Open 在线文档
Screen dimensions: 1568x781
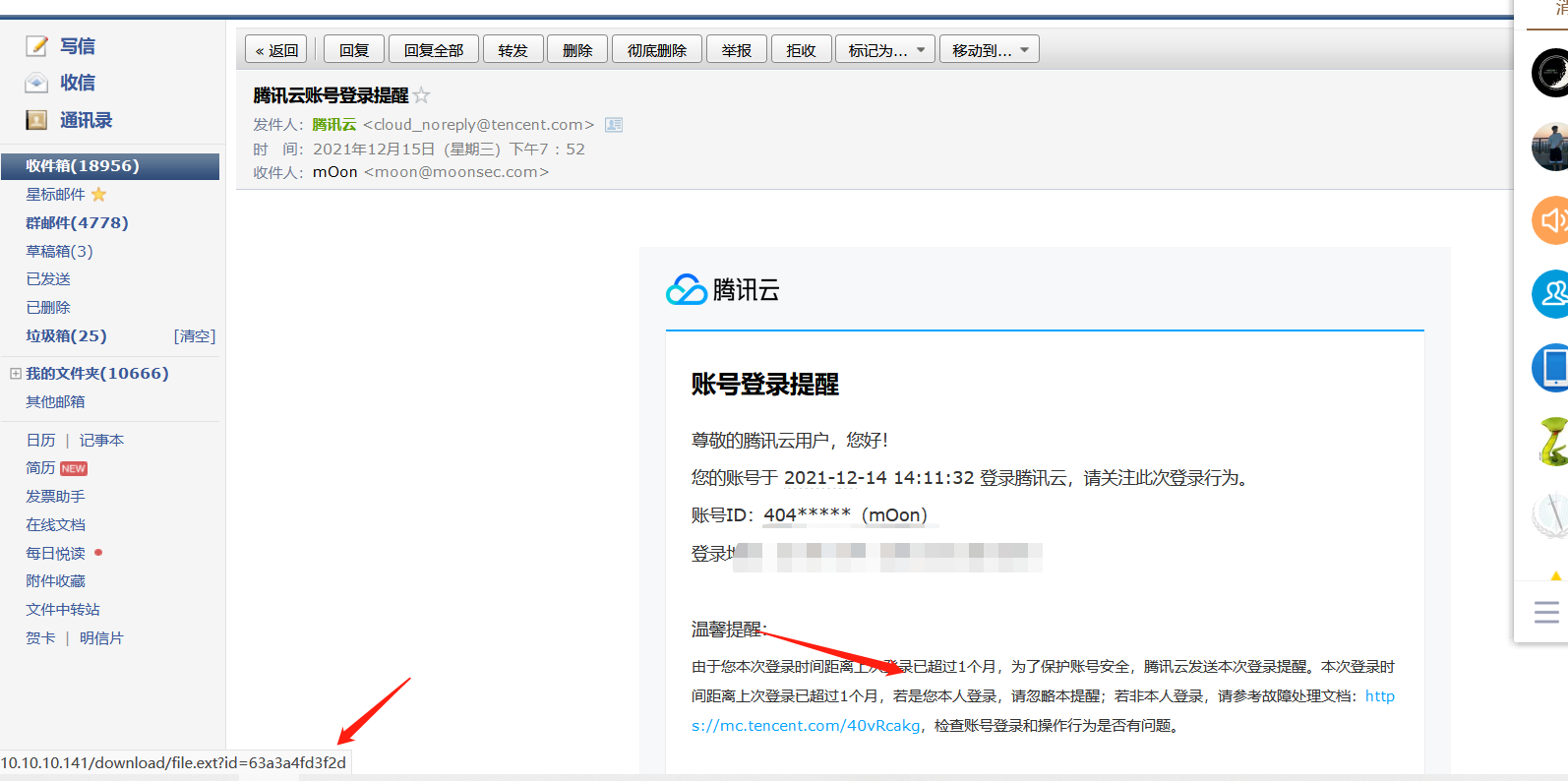tap(55, 525)
